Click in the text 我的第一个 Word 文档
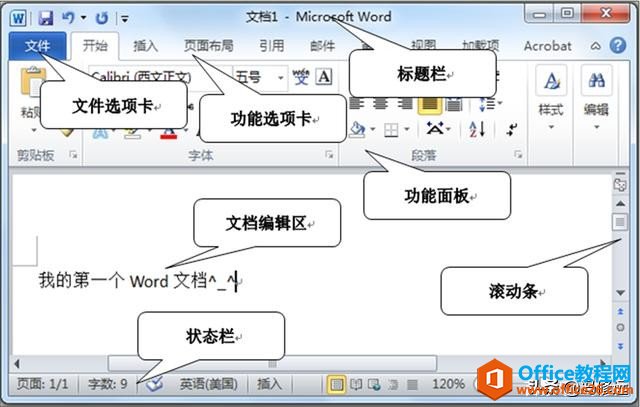This screenshot has width=640, height=407. pyautogui.click(x=123, y=281)
